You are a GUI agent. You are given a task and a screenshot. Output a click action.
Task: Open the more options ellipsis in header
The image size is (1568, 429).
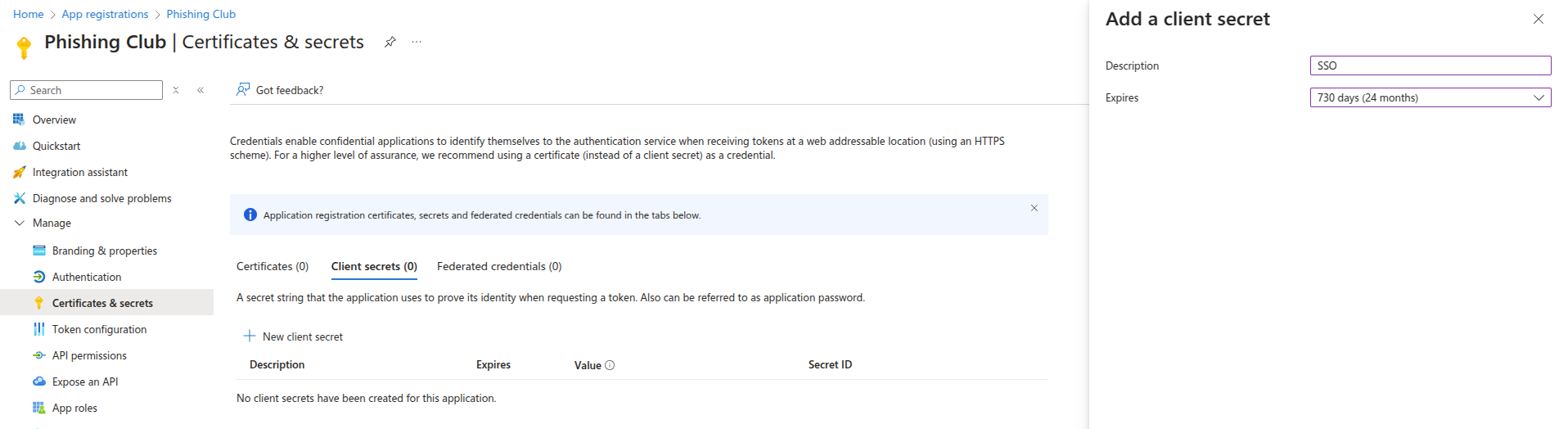417,42
